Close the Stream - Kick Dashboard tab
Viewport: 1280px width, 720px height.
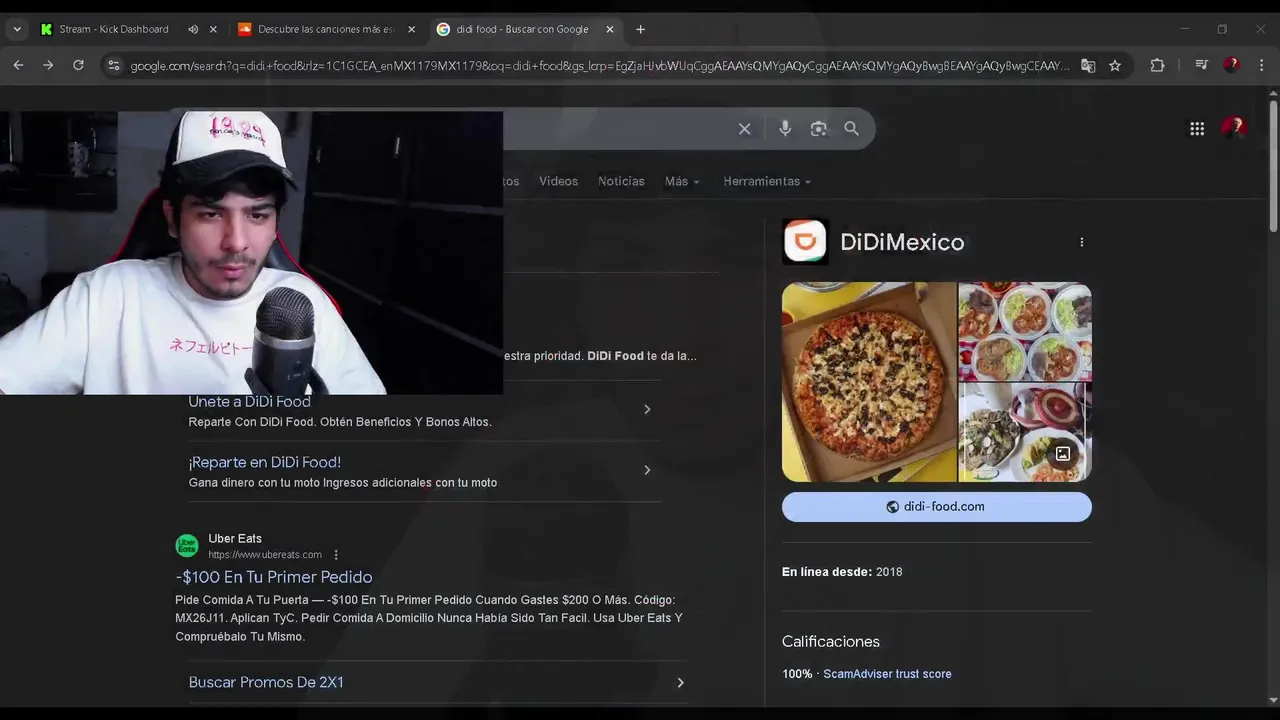pyautogui.click(x=213, y=29)
